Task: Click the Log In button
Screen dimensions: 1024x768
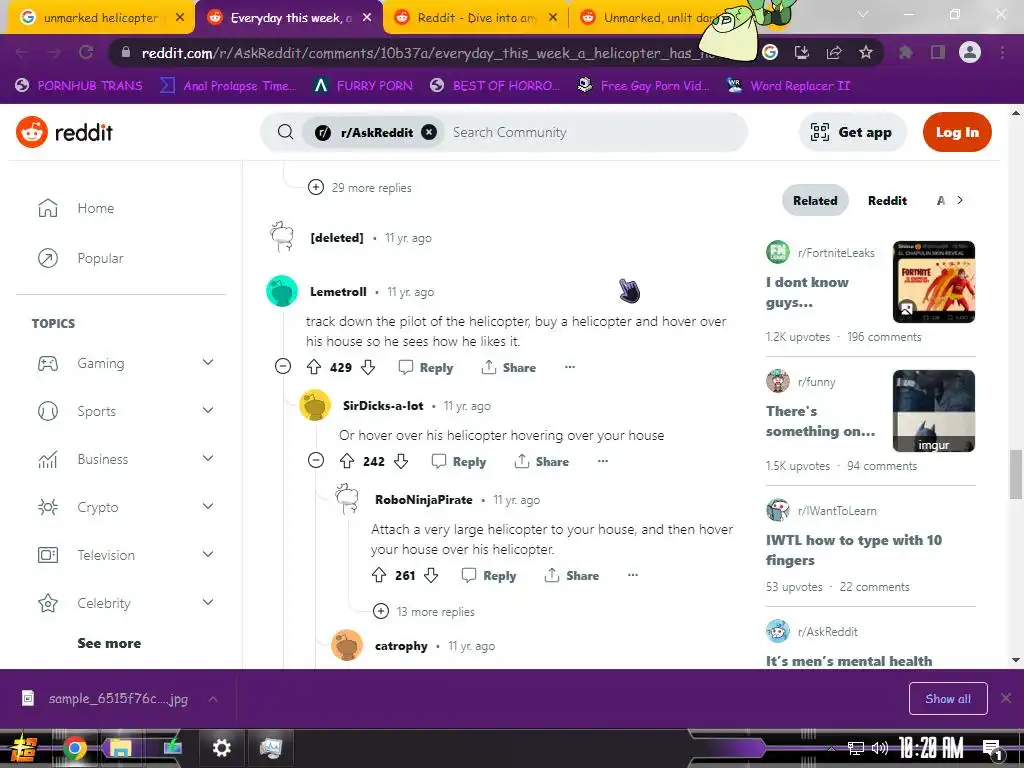Action: point(957,133)
